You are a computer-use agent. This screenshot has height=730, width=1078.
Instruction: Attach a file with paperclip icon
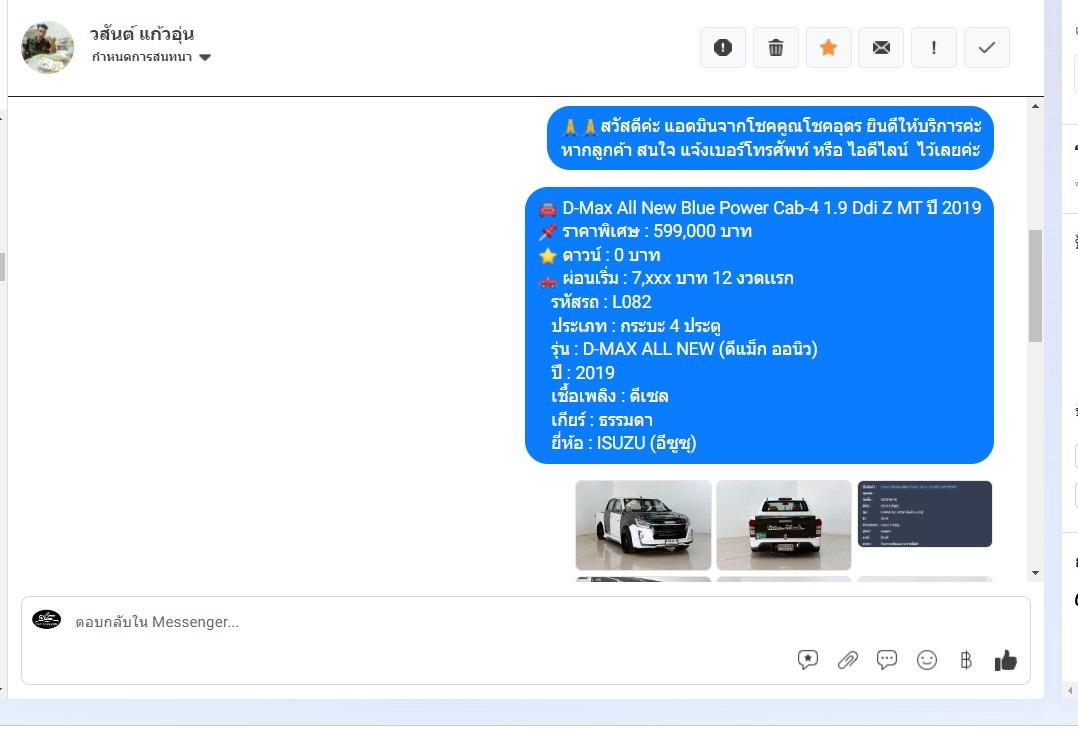coord(848,660)
